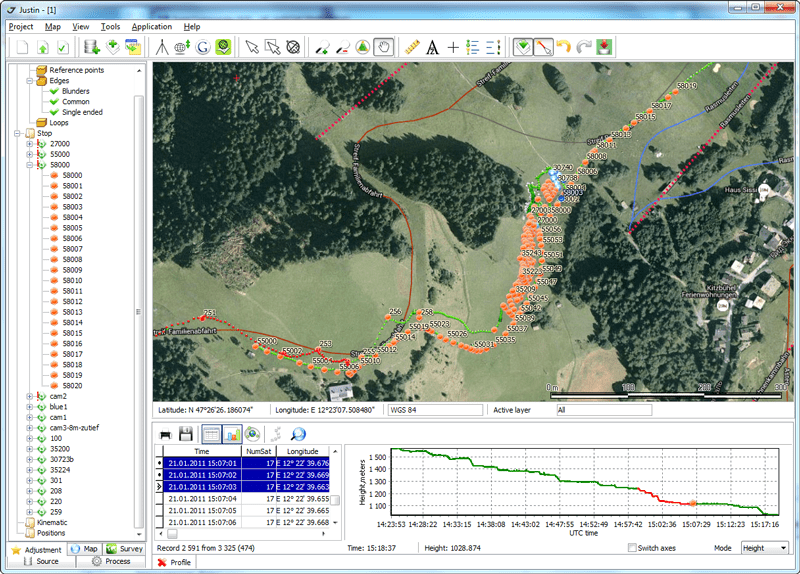Save profile data with floppy disk icon
Image resolution: width=800 pixels, height=574 pixels.
(x=186, y=435)
